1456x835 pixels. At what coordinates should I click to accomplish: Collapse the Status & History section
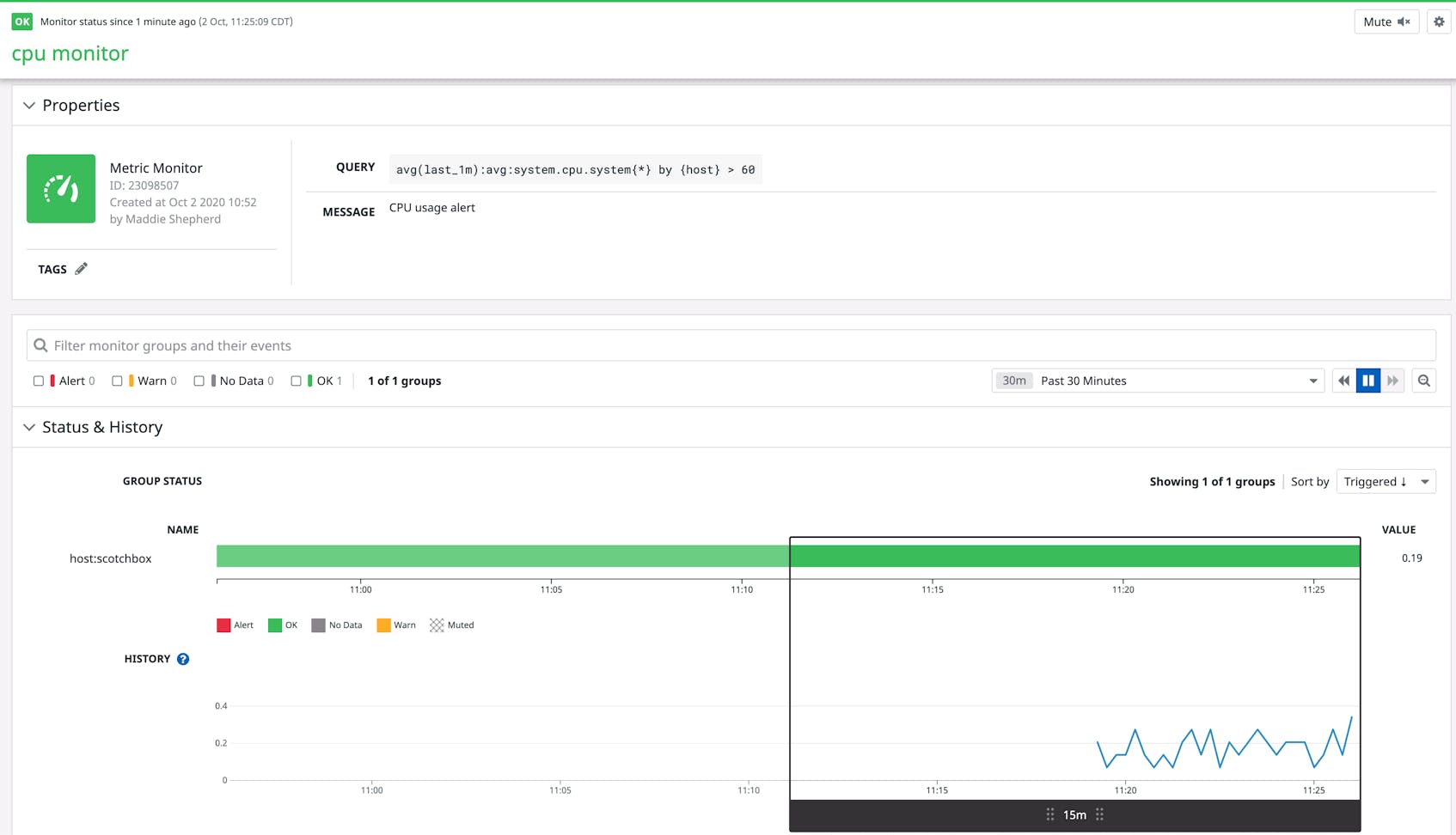(x=29, y=427)
